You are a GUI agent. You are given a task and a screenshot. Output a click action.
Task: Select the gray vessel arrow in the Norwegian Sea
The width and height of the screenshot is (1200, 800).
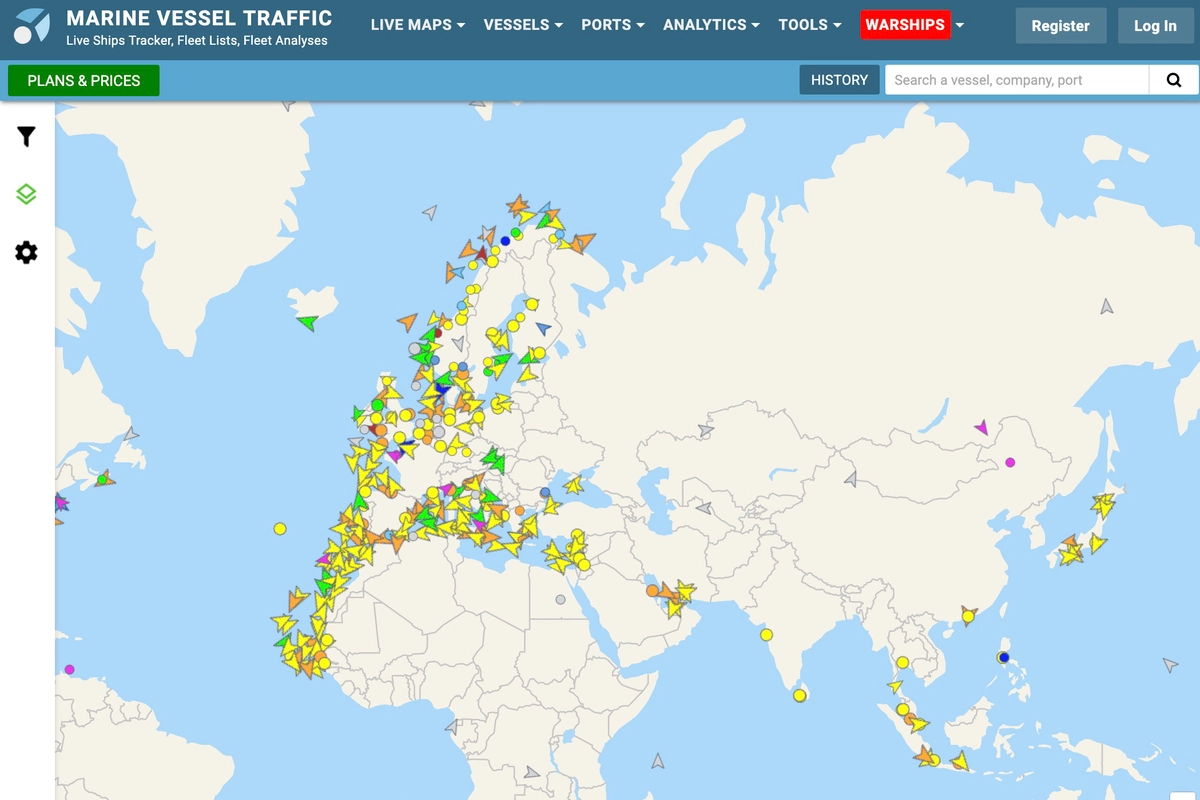(x=430, y=212)
